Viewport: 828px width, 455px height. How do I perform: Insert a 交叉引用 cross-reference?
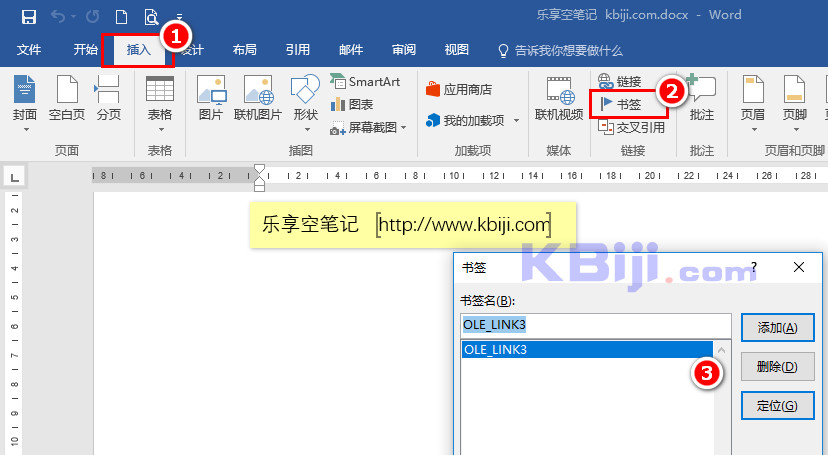pos(632,127)
